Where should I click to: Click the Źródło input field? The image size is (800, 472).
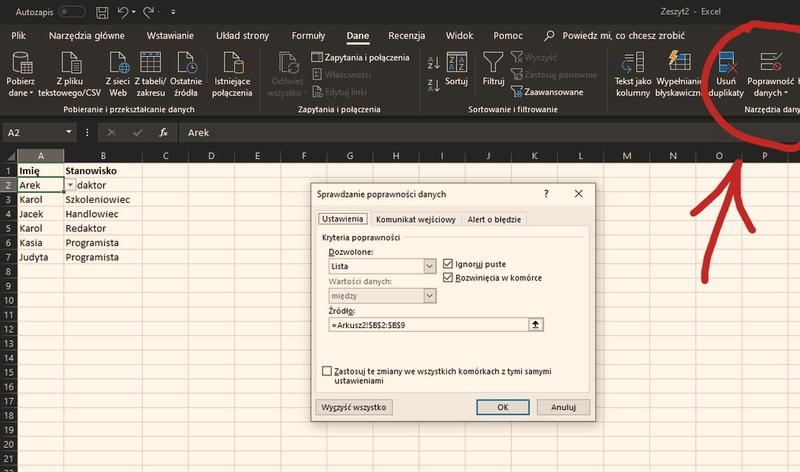pos(428,325)
